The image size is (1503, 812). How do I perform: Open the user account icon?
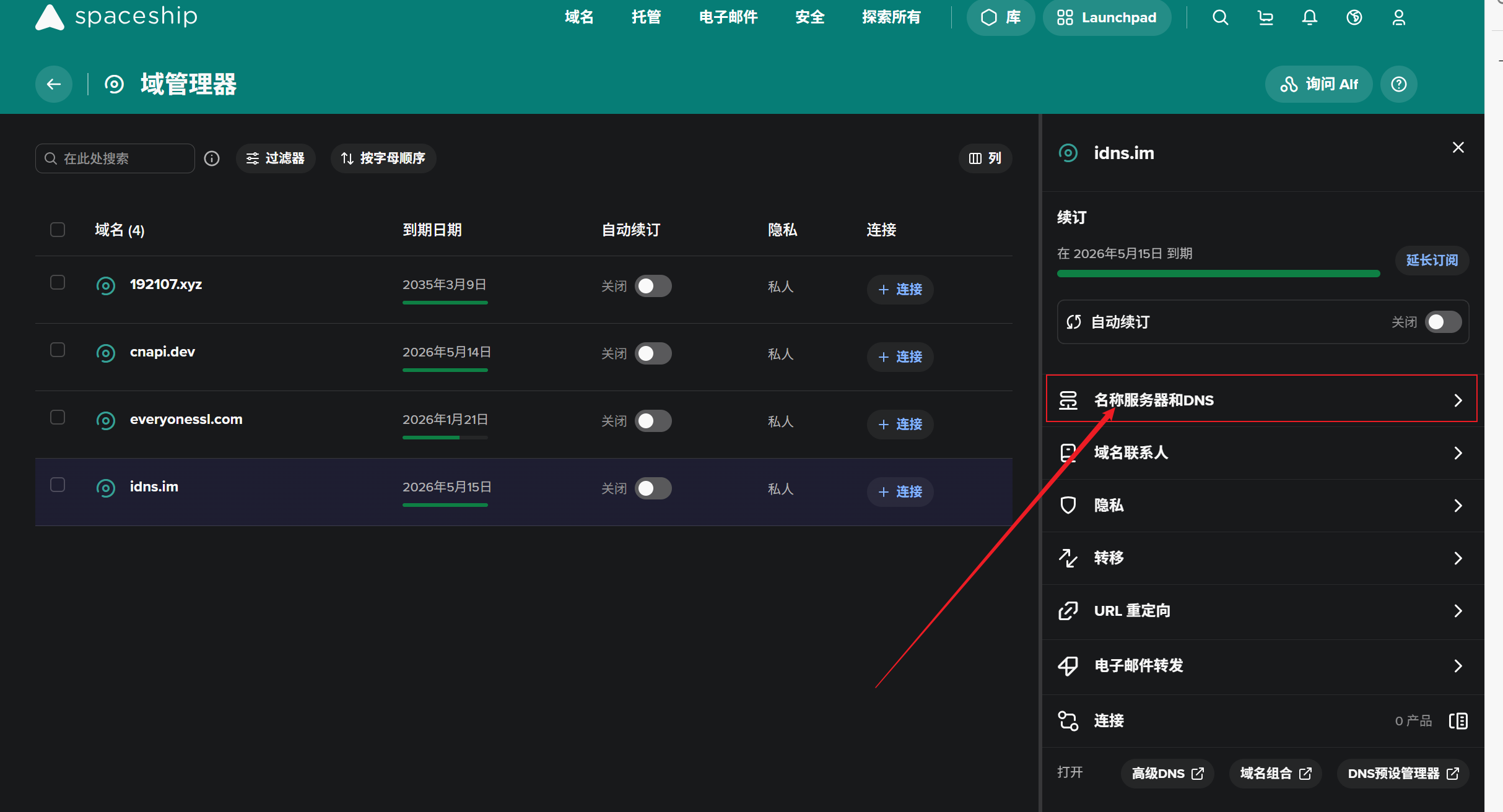click(x=1399, y=17)
